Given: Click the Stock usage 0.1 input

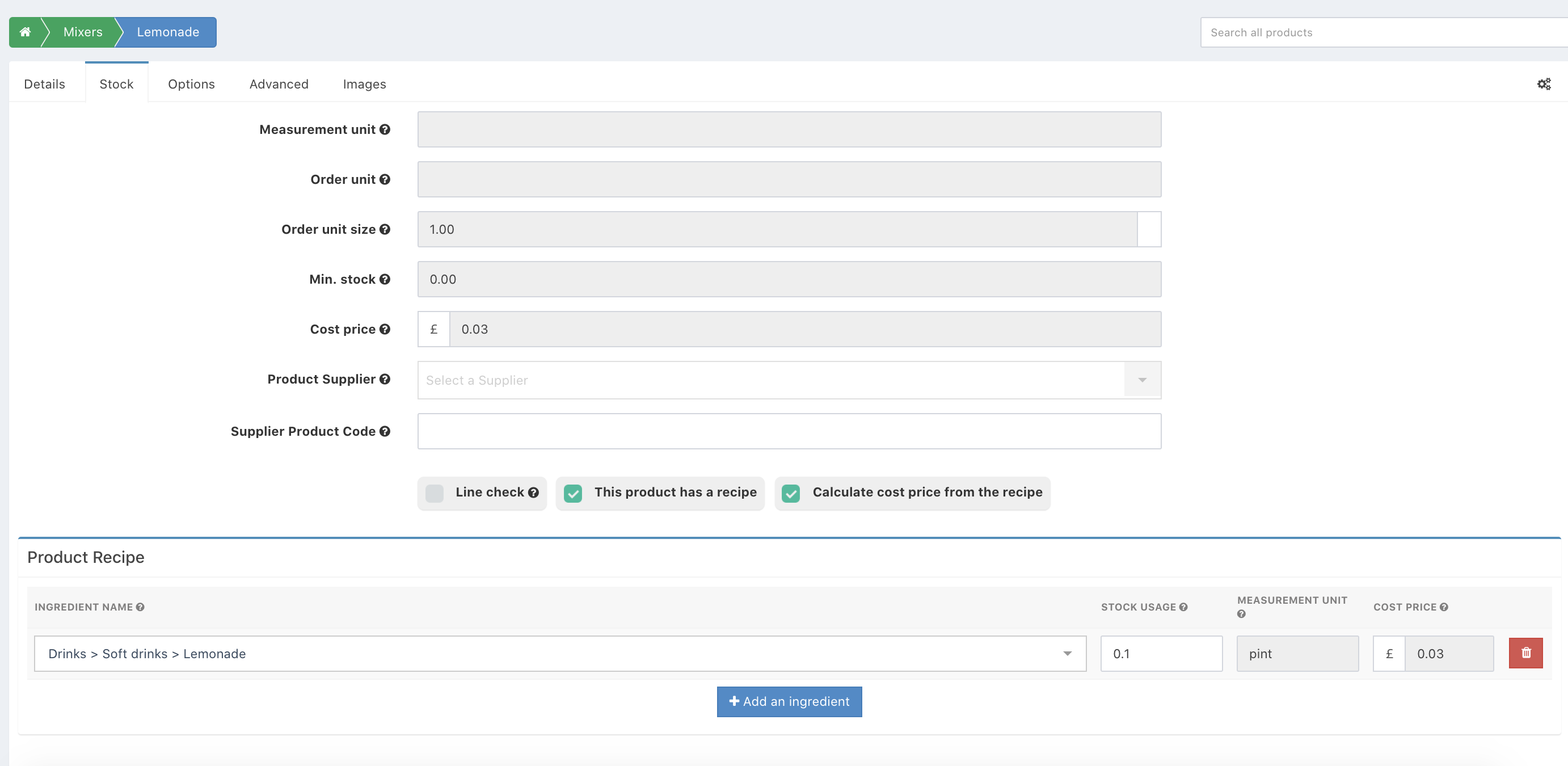Looking at the screenshot, I should coord(1161,653).
